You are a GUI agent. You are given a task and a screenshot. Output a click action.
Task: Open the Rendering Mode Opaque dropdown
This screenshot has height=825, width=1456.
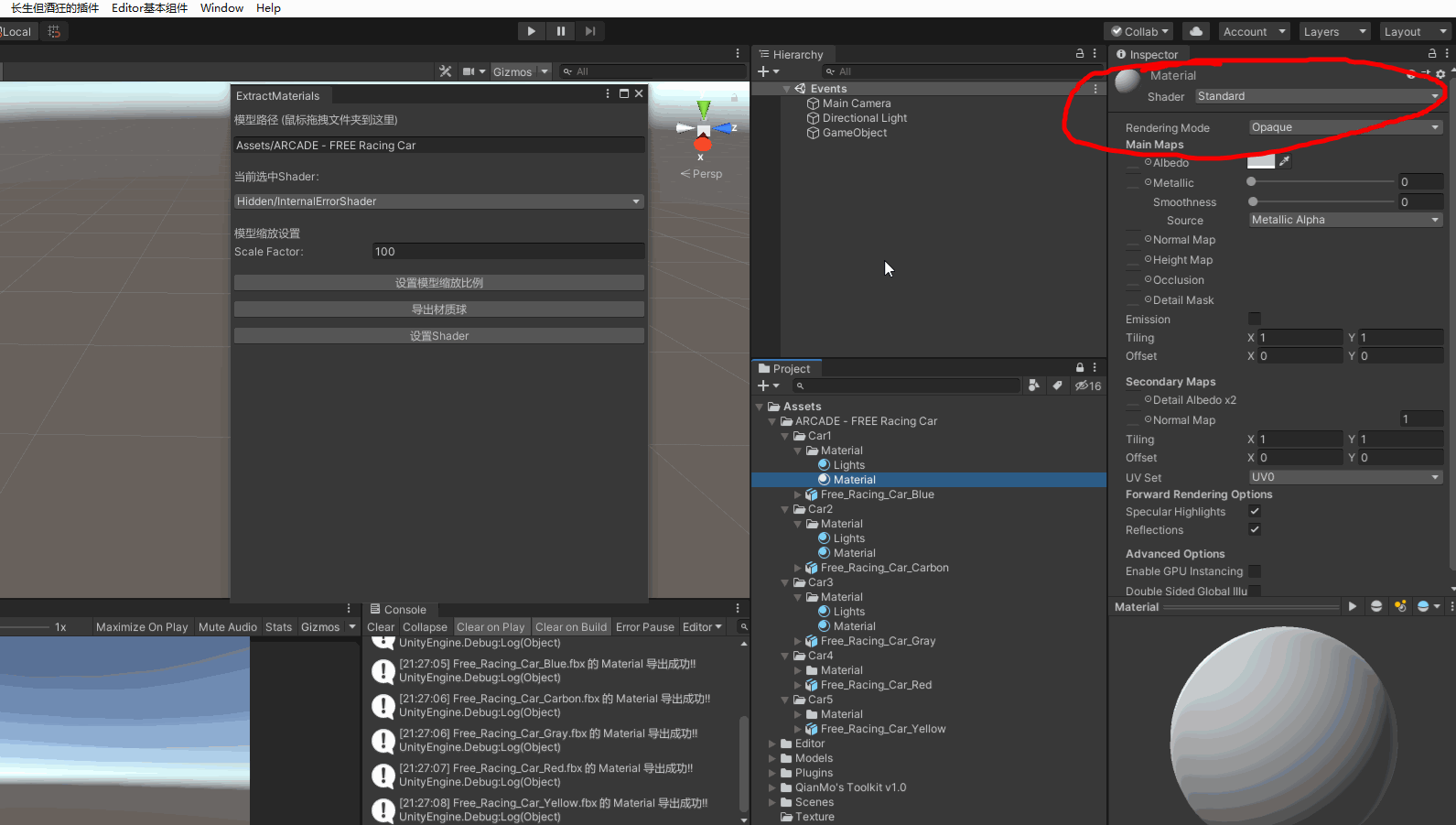(1346, 127)
